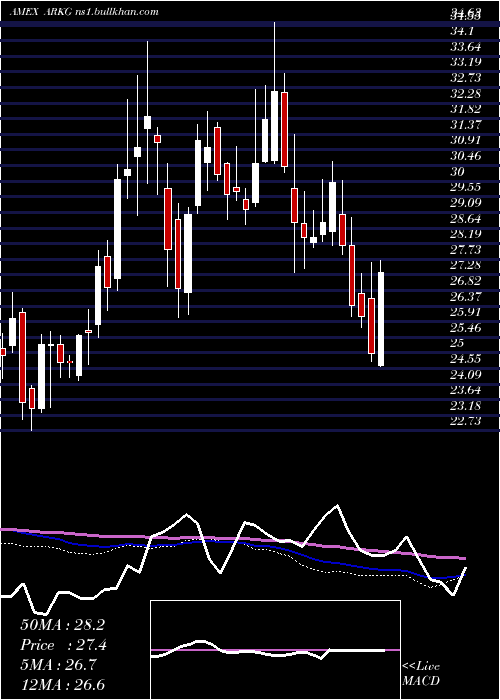Click the price label 31.82
Image resolution: width=500 pixels, height=700 pixels.
click(467, 109)
